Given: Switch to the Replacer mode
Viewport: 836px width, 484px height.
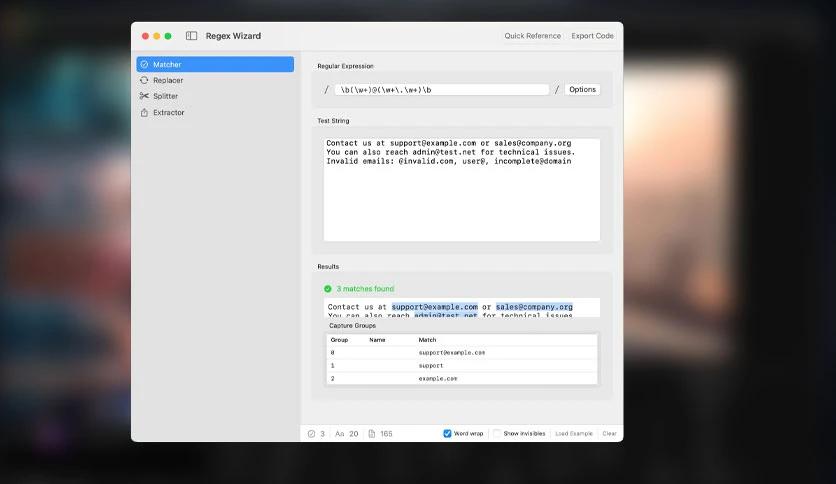Looking at the screenshot, I should [168, 80].
